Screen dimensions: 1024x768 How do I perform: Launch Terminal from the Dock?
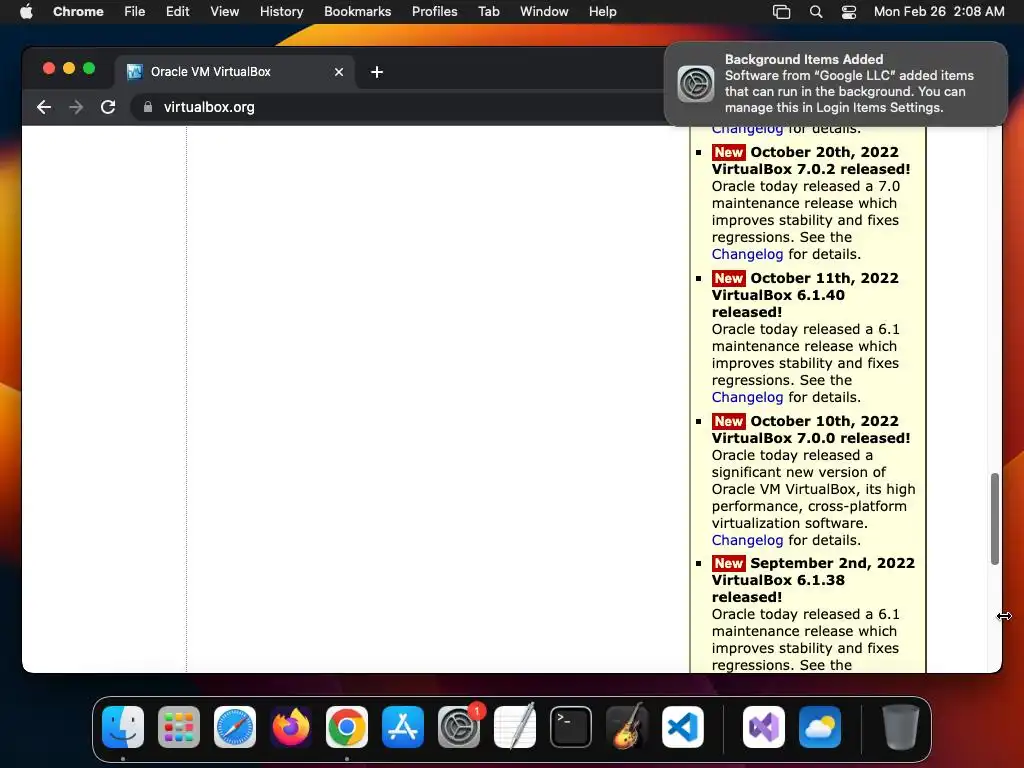(x=571, y=726)
